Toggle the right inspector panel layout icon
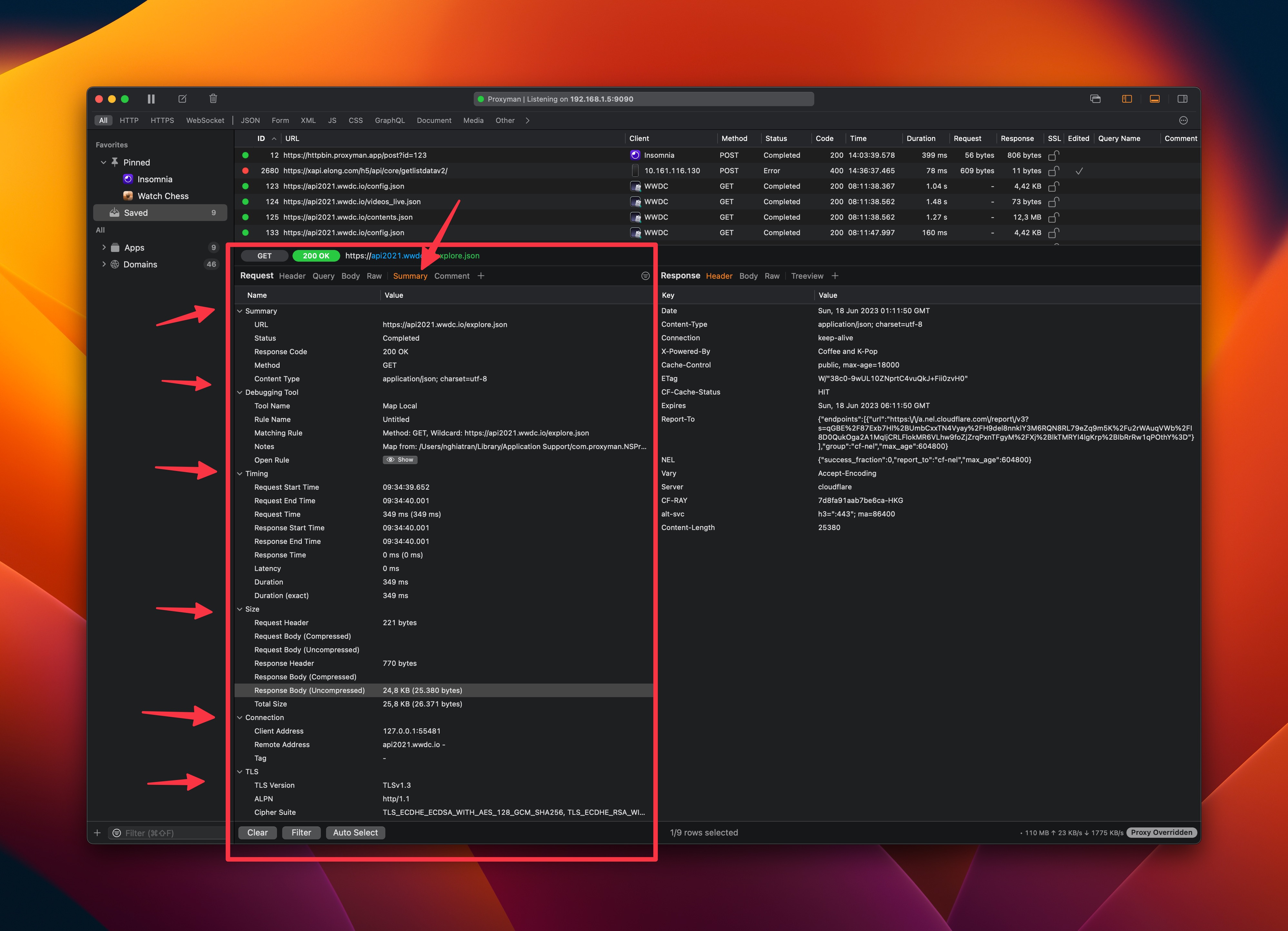The height and width of the screenshot is (931, 1288). [1182, 99]
